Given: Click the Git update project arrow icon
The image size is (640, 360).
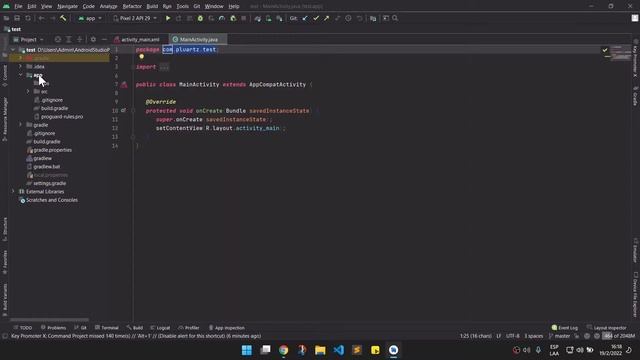Looking at the screenshot, I should (x=305, y=18).
